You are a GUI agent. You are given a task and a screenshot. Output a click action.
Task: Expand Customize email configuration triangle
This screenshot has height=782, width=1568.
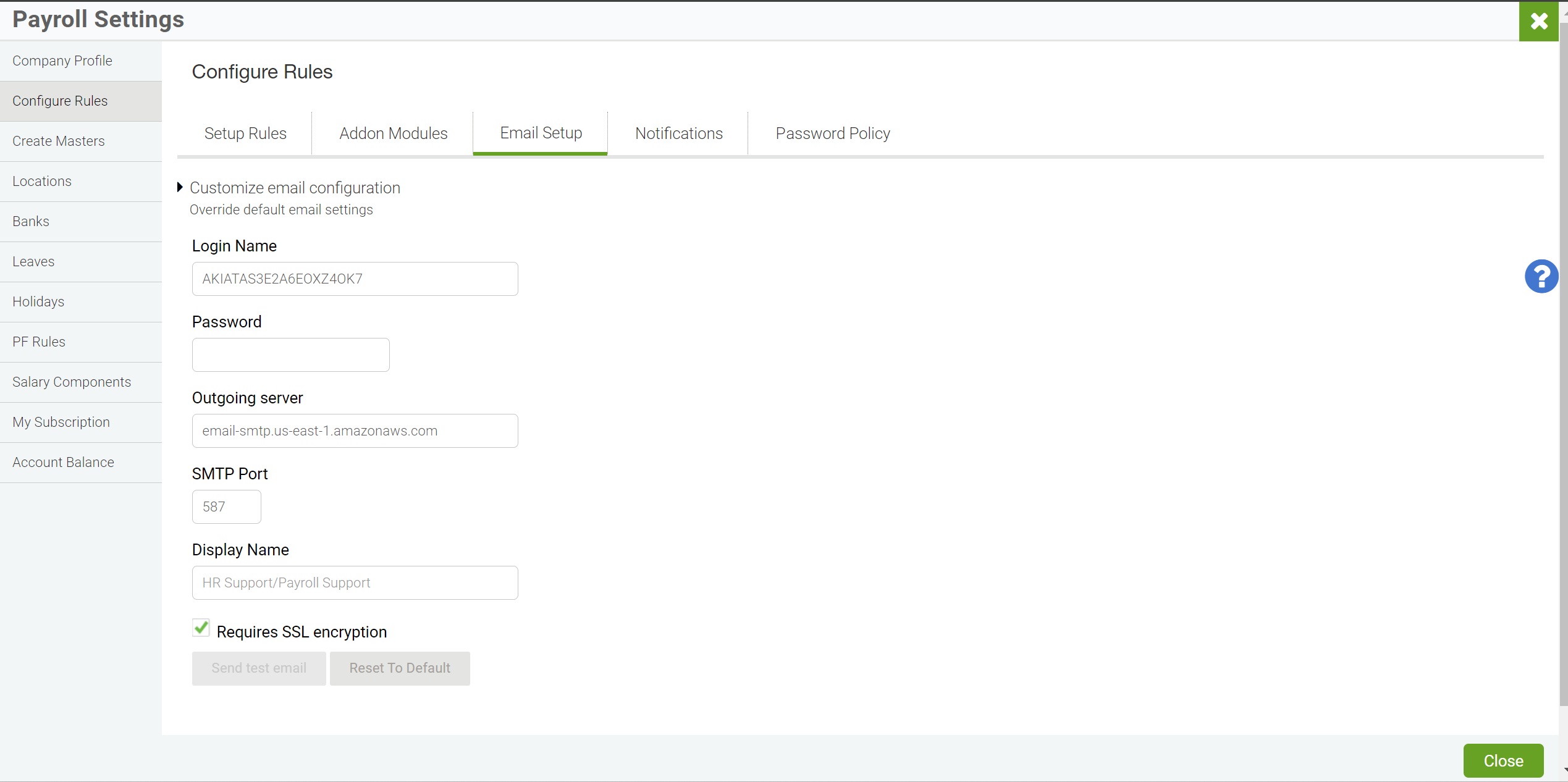click(x=180, y=187)
